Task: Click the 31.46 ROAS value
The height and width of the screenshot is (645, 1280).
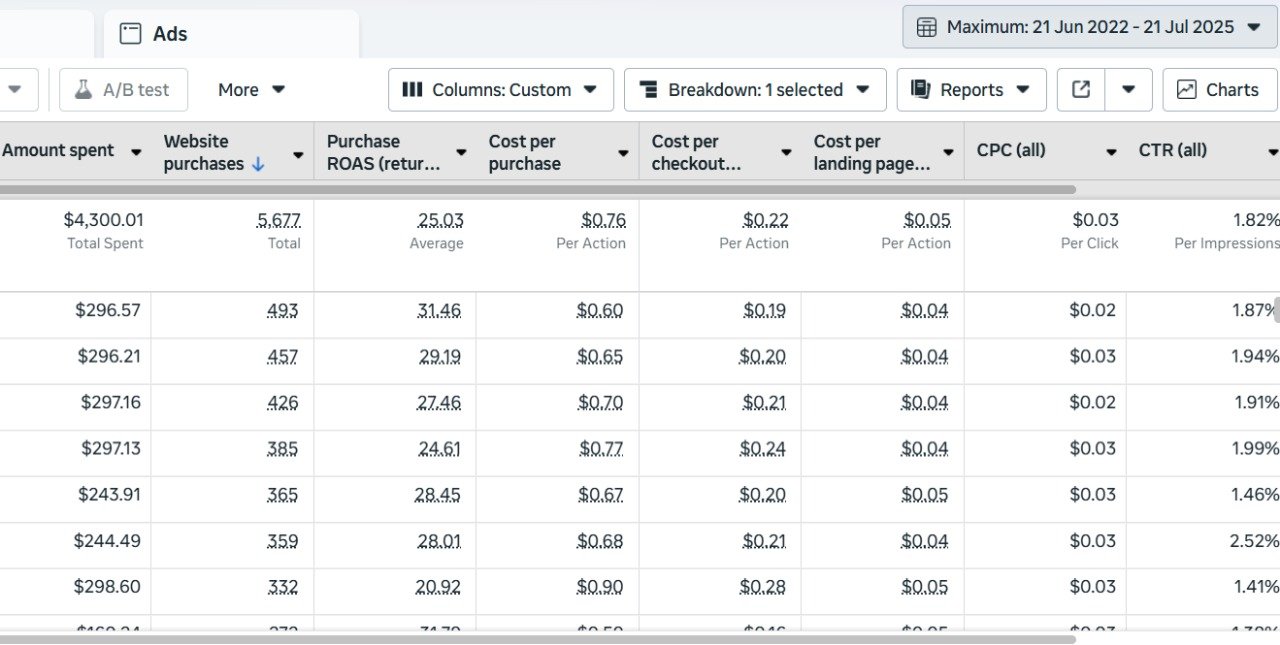Action: click(439, 310)
